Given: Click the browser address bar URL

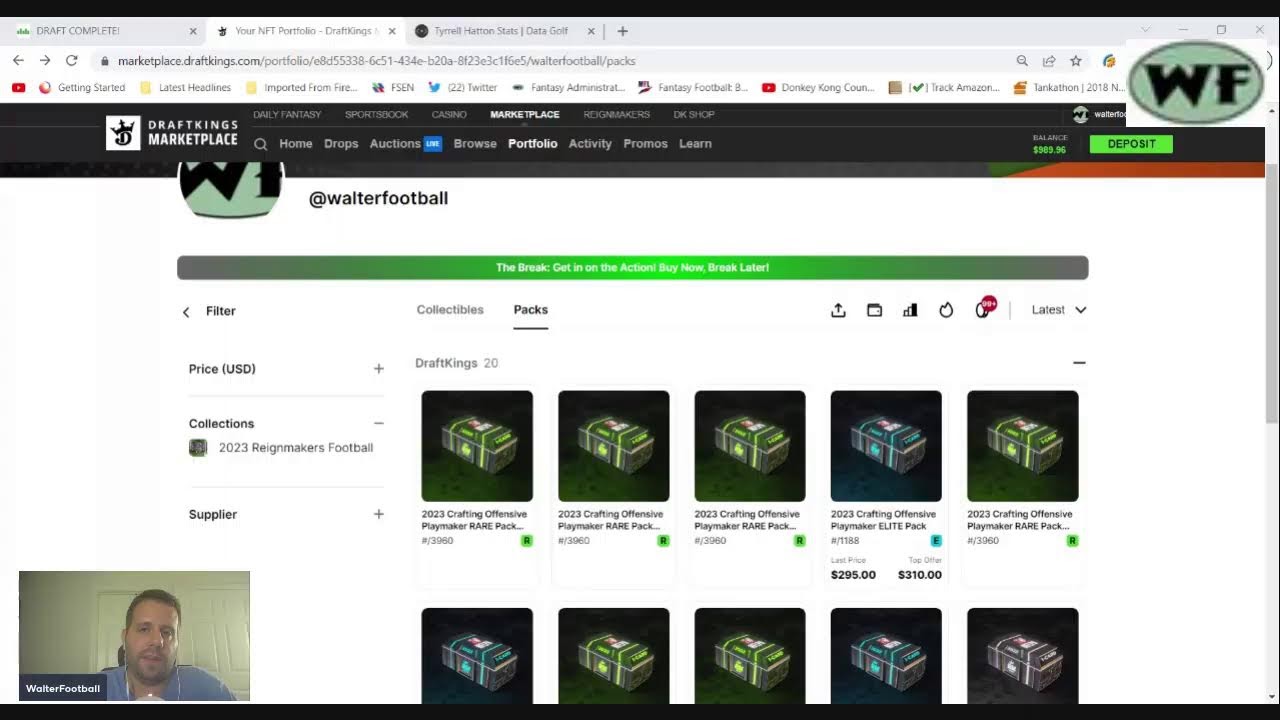Looking at the screenshot, I should [x=377, y=61].
